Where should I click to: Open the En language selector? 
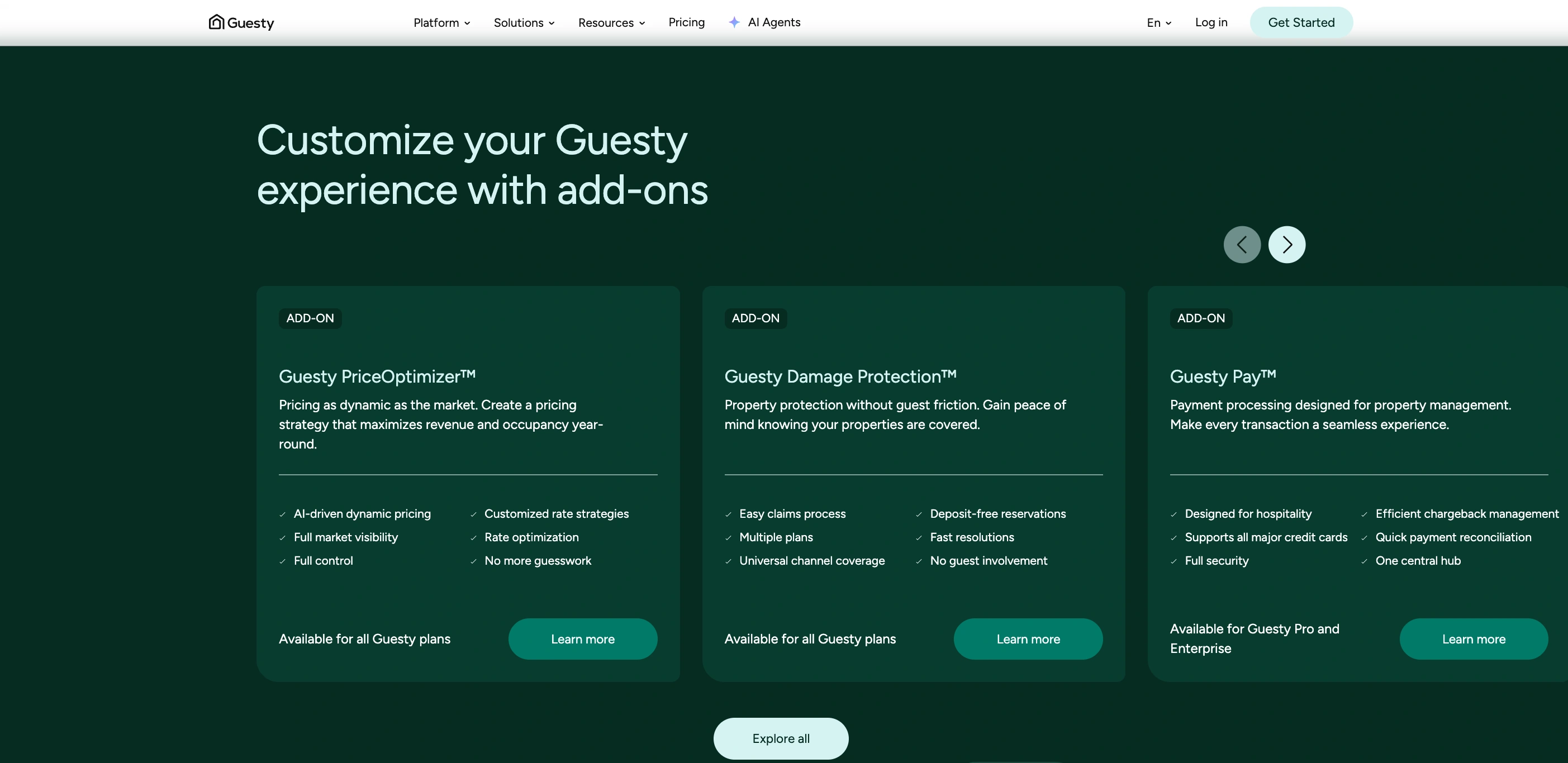[1159, 22]
